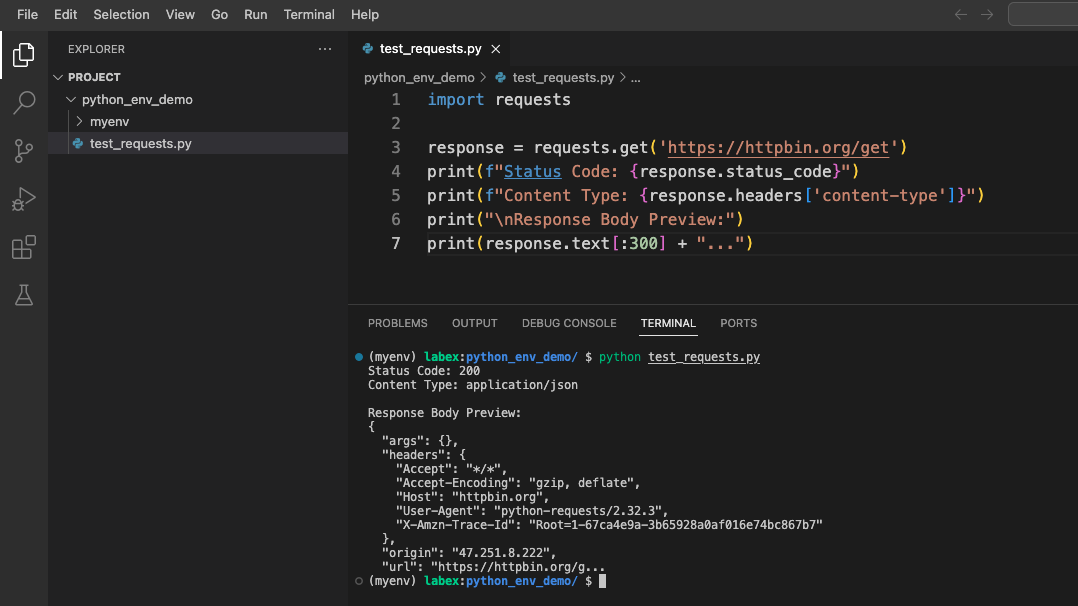This screenshot has height=606, width=1078.
Task: Click 'import' keyword on line 1
Action: tap(456, 100)
